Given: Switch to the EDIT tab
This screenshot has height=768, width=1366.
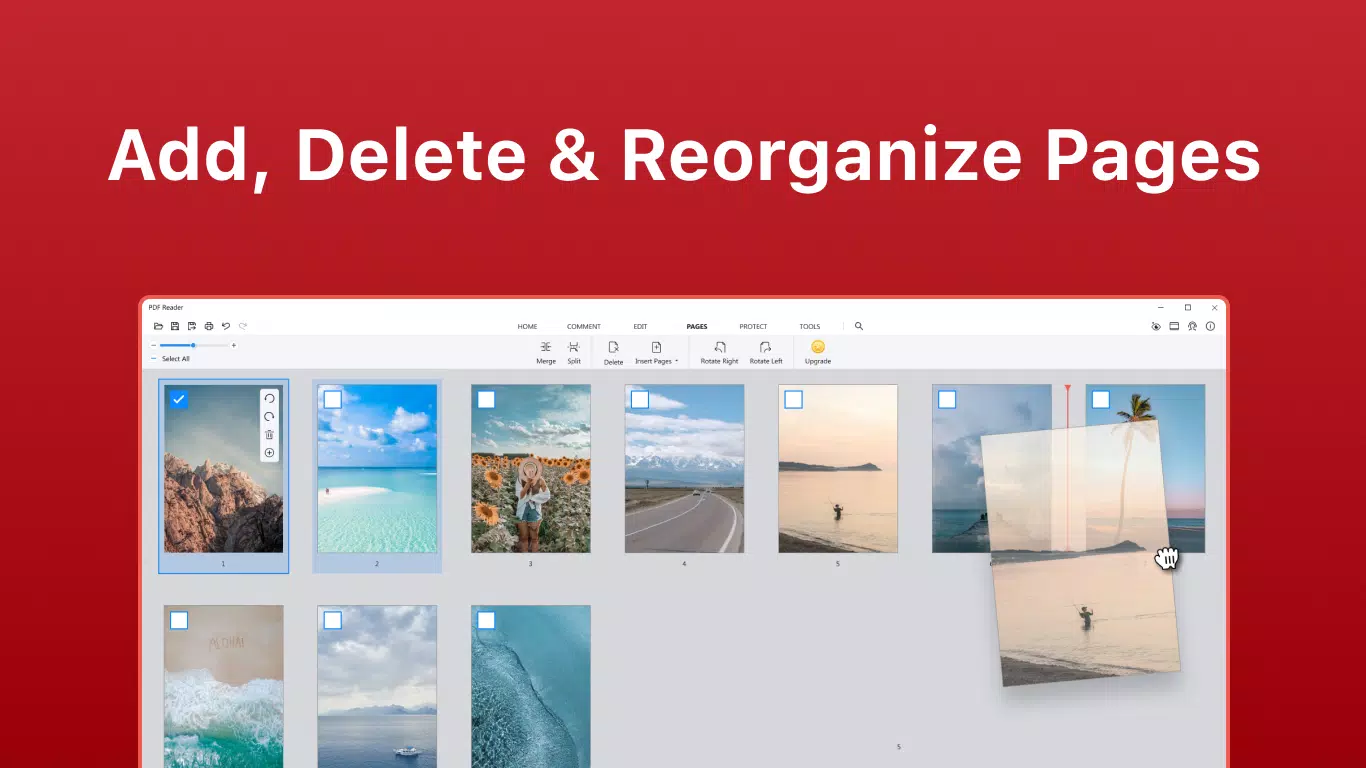Looking at the screenshot, I should pyautogui.click(x=640, y=327).
